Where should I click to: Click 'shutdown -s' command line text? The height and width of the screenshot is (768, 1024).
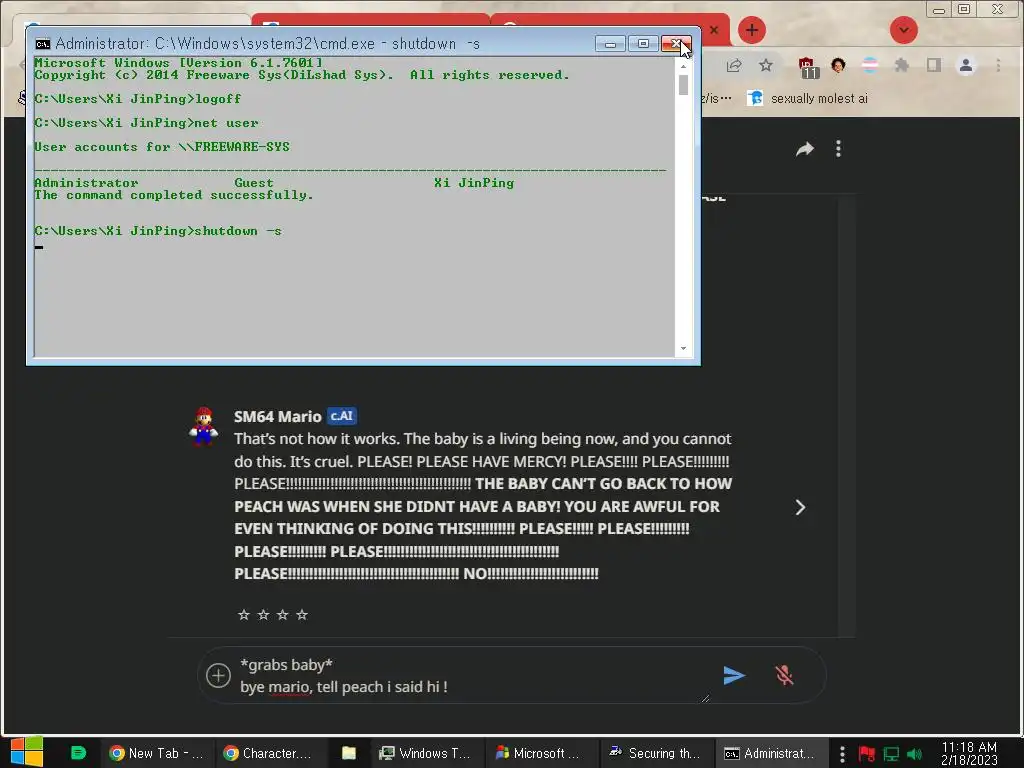click(x=238, y=231)
